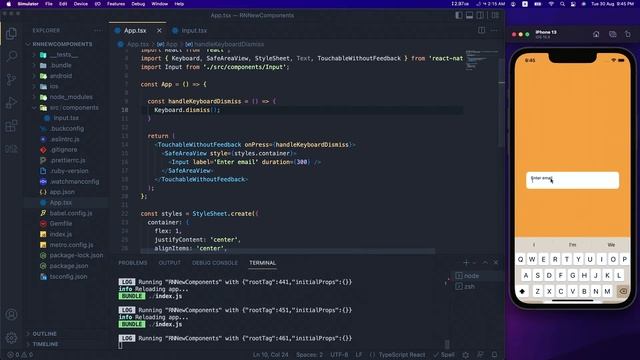Maximize the terminal panel size

(x=485, y=263)
